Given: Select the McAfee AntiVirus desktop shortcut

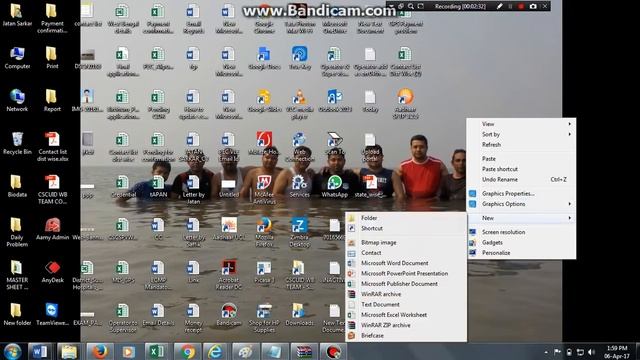Looking at the screenshot, I should pyautogui.click(x=264, y=189).
